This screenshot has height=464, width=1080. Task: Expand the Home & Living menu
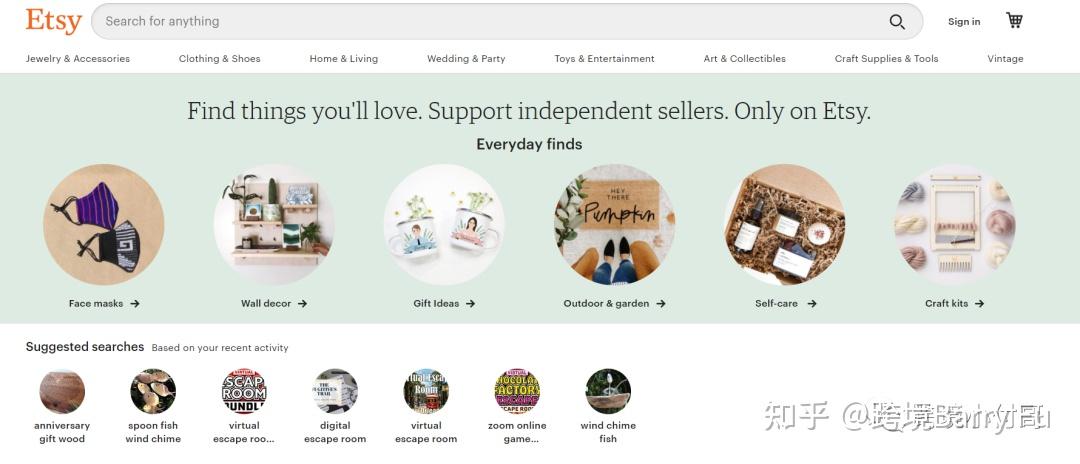click(344, 59)
